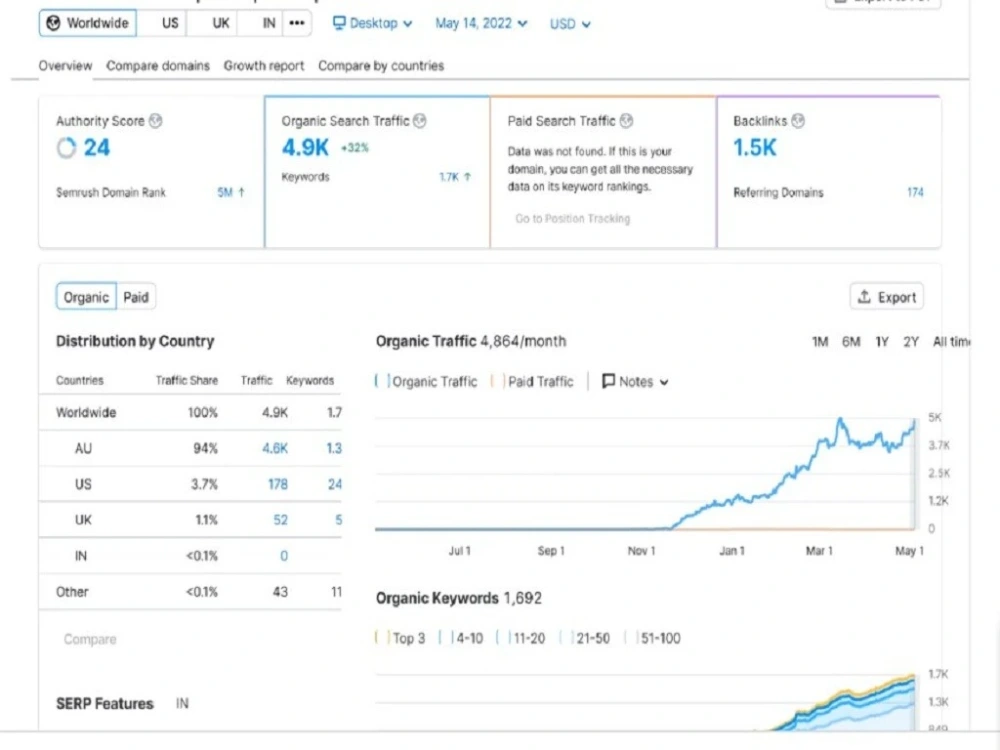
Task: Click info icon next to Organic Search Traffic
Action: tap(420, 121)
